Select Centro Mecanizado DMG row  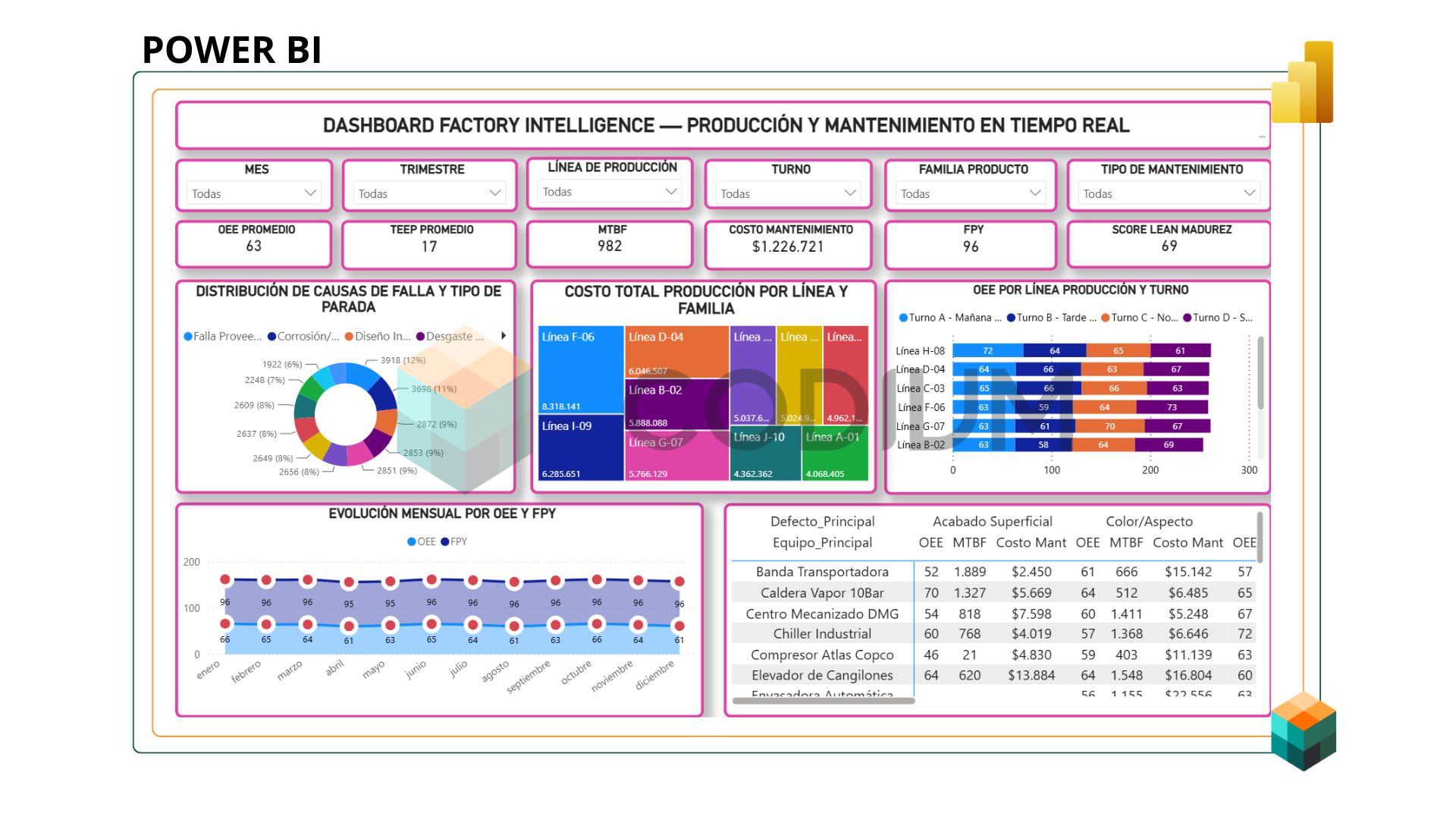click(993, 614)
